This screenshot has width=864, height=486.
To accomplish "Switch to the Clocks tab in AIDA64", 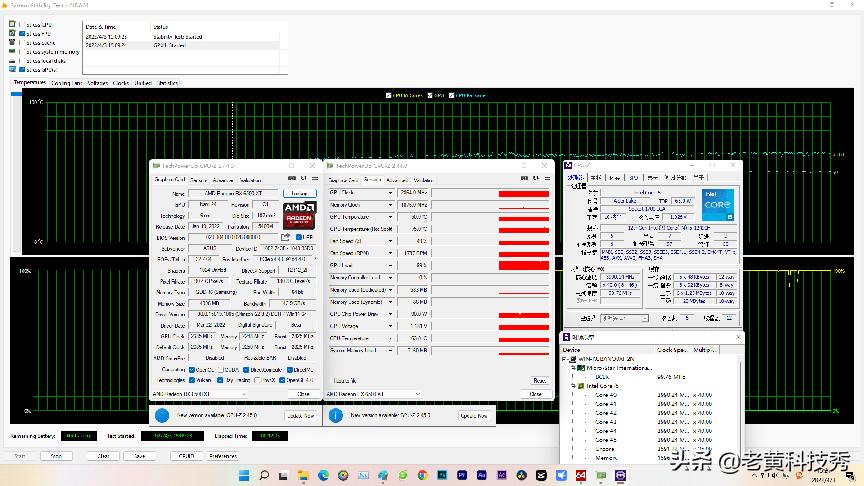I will (x=120, y=83).
